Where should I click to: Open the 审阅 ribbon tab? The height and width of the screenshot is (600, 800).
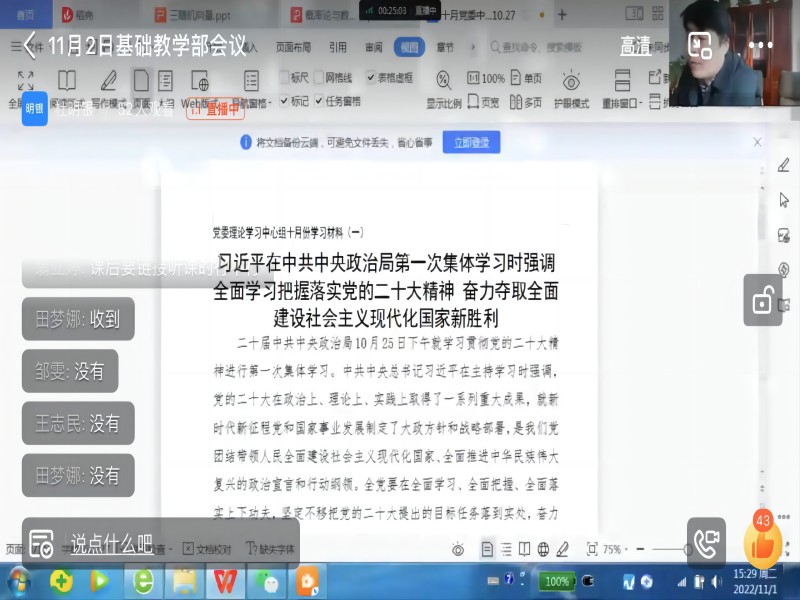coord(373,47)
